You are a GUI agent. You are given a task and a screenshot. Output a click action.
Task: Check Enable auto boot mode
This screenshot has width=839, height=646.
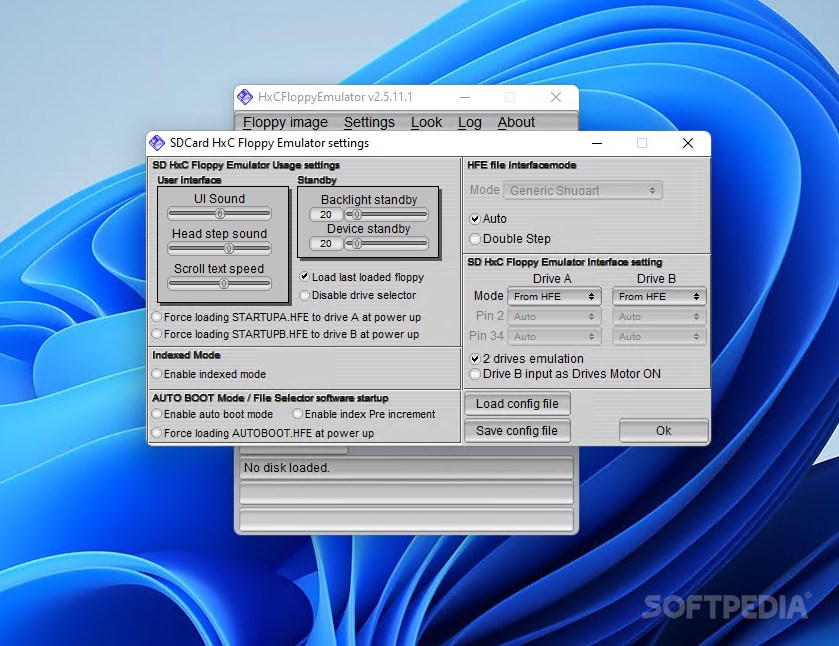click(156, 414)
